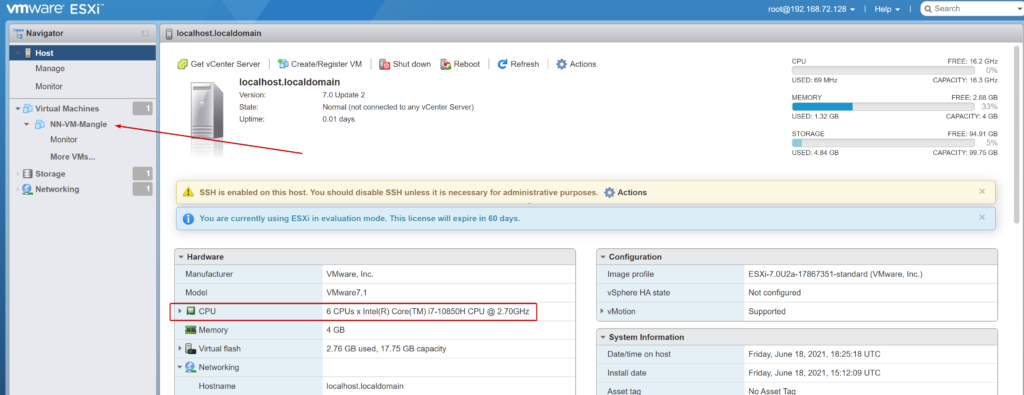This screenshot has height=395, width=1024.
Task: Click the Host server icon in Navigator
Action: 28,53
